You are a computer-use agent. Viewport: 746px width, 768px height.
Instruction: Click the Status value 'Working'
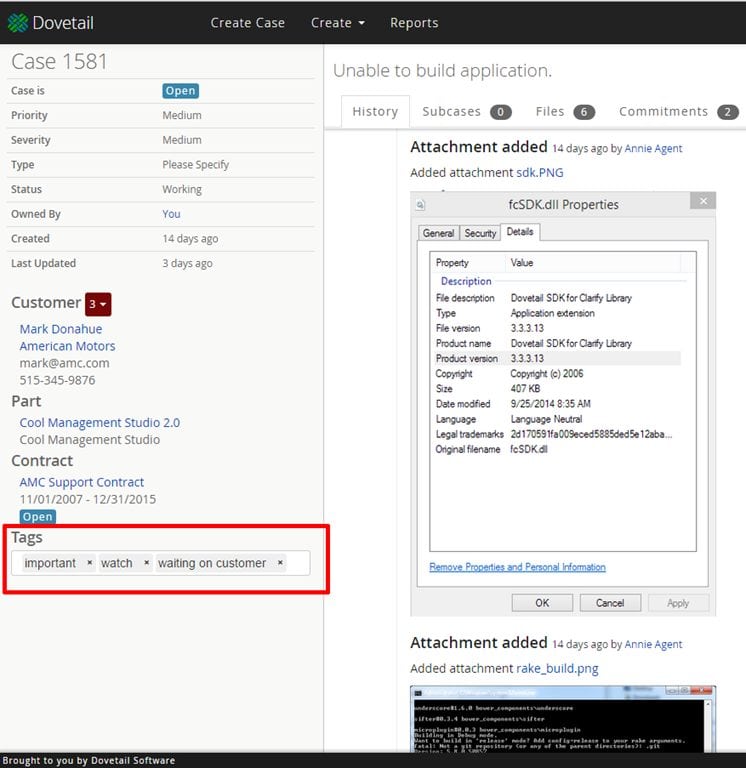[182, 189]
